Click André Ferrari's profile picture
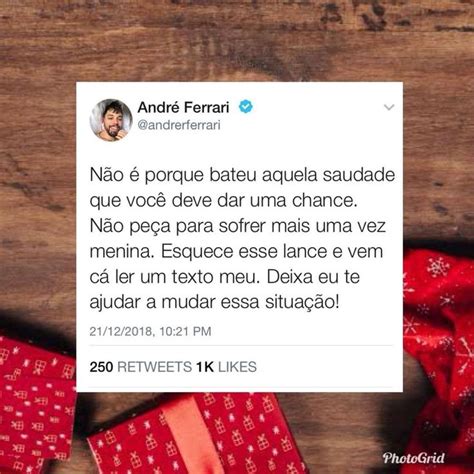Screen dimensions: 474x474 click(x=111, y=120)
